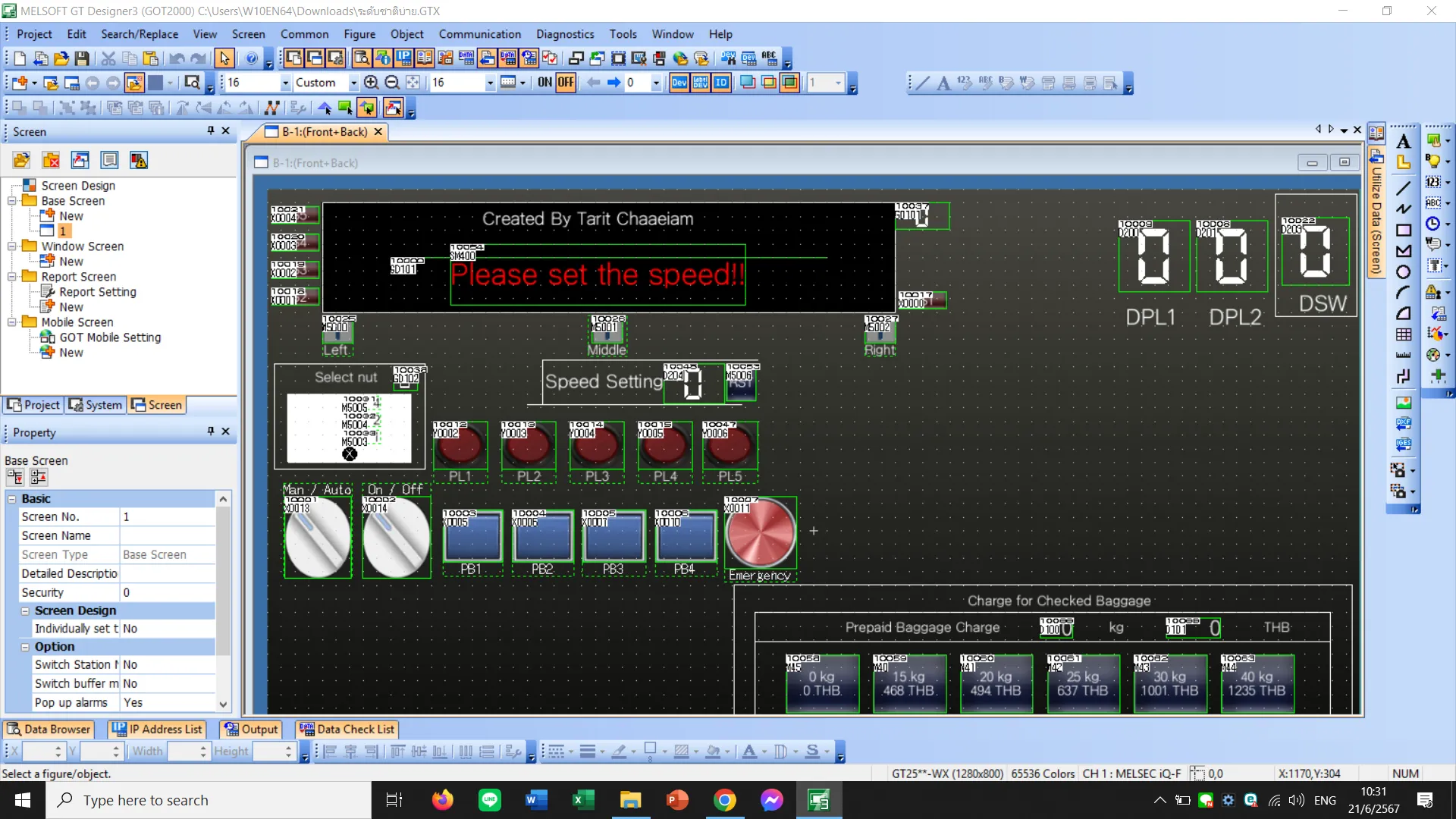Toggle the Dev device display button

679,83
